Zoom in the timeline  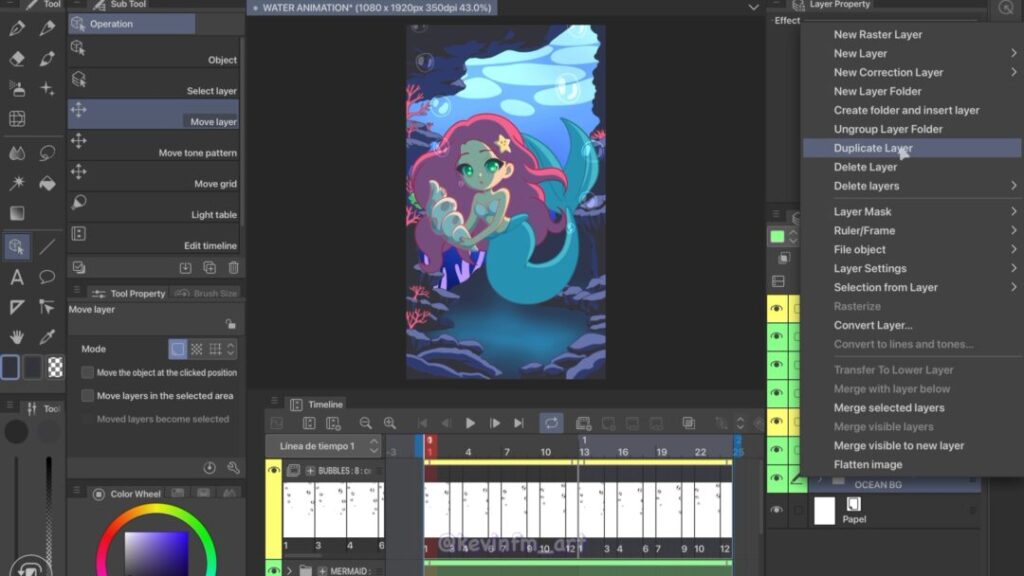coord(390,423)
